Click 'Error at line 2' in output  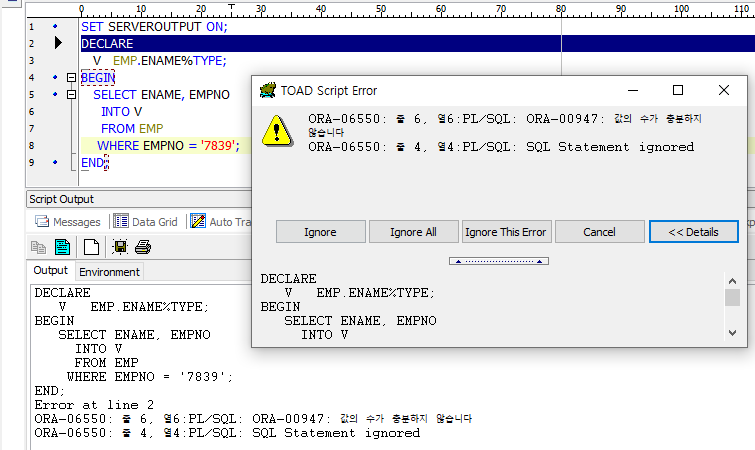click(94, 405)
